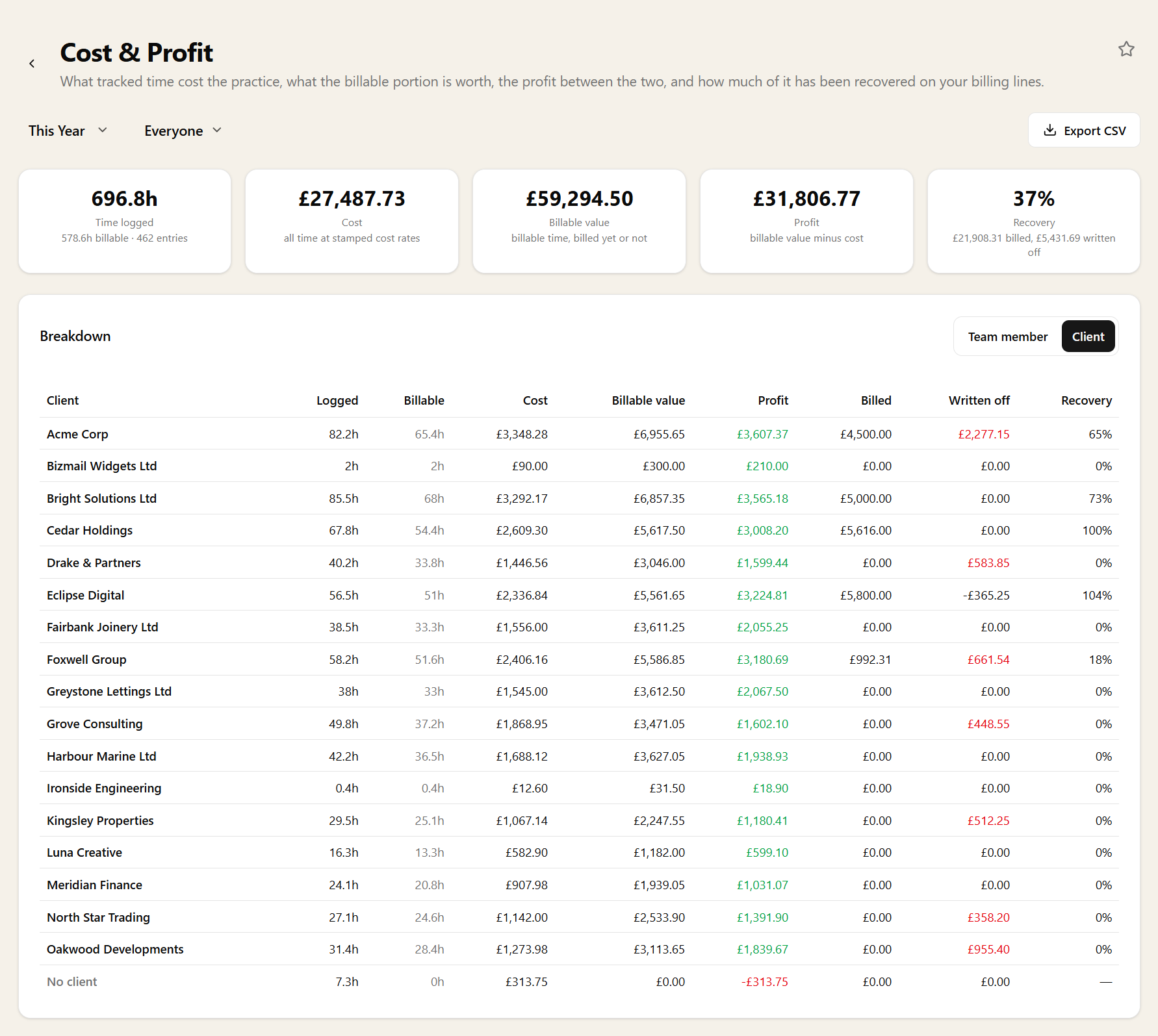Click Harbour Marine billable value £3,627.05

pyautogui.click(x=659, y=756)
